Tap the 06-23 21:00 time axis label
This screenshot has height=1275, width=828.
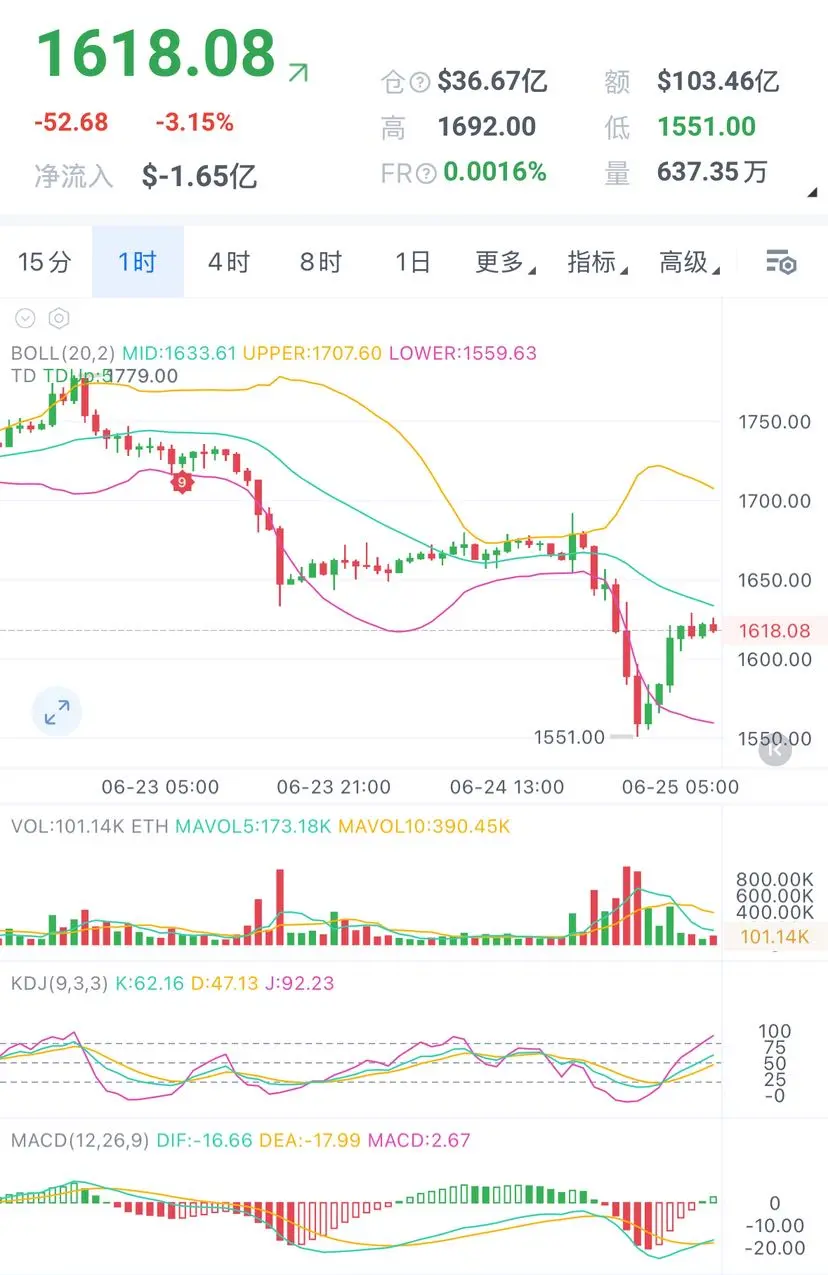coord(334,787)
